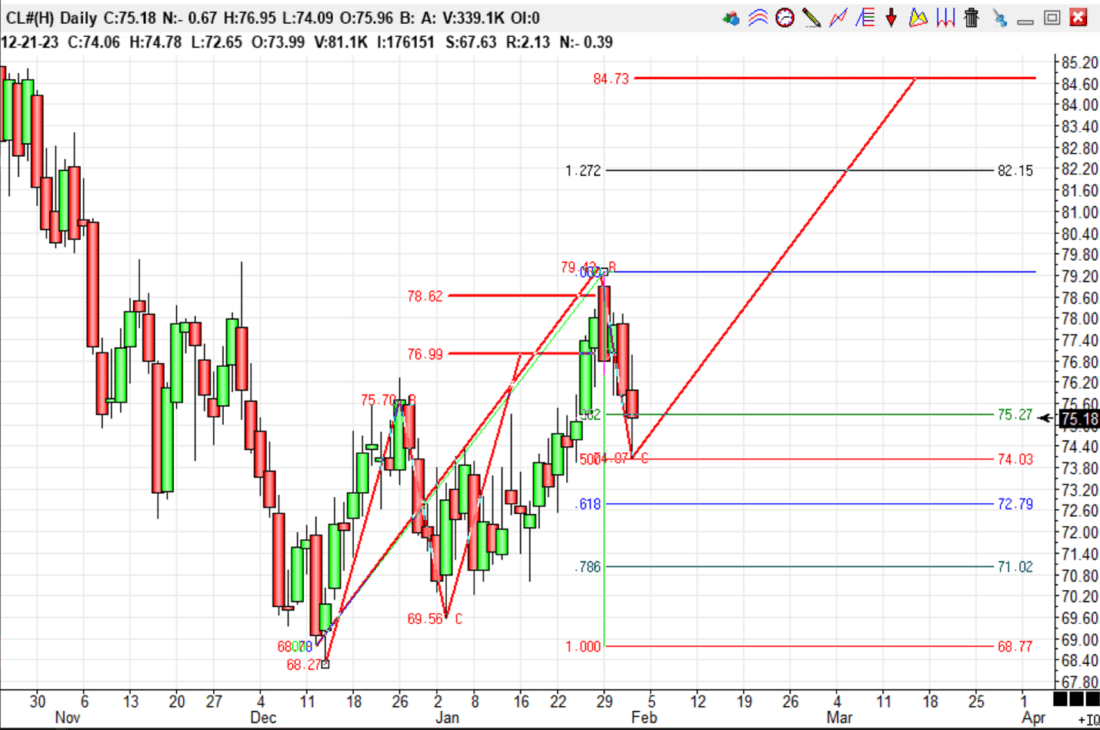This screenshot has height=730, width=1100.
Task: Click the +IQ label at bottom right
Action: pyautogui.click(x=1087, y=719)
